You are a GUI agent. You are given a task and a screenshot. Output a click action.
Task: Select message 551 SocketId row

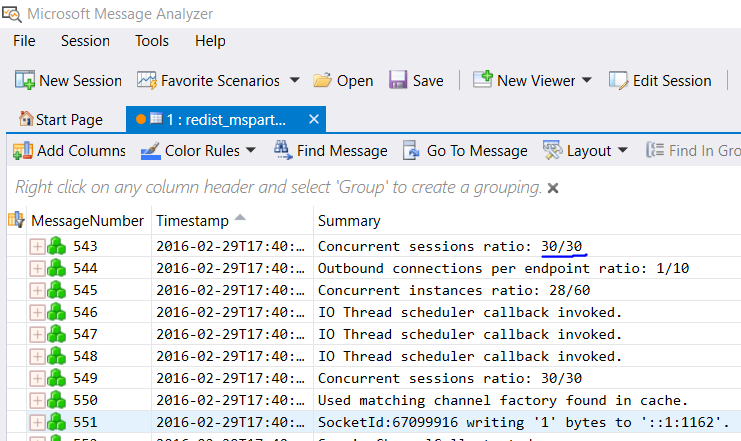[x=470, y=422]
